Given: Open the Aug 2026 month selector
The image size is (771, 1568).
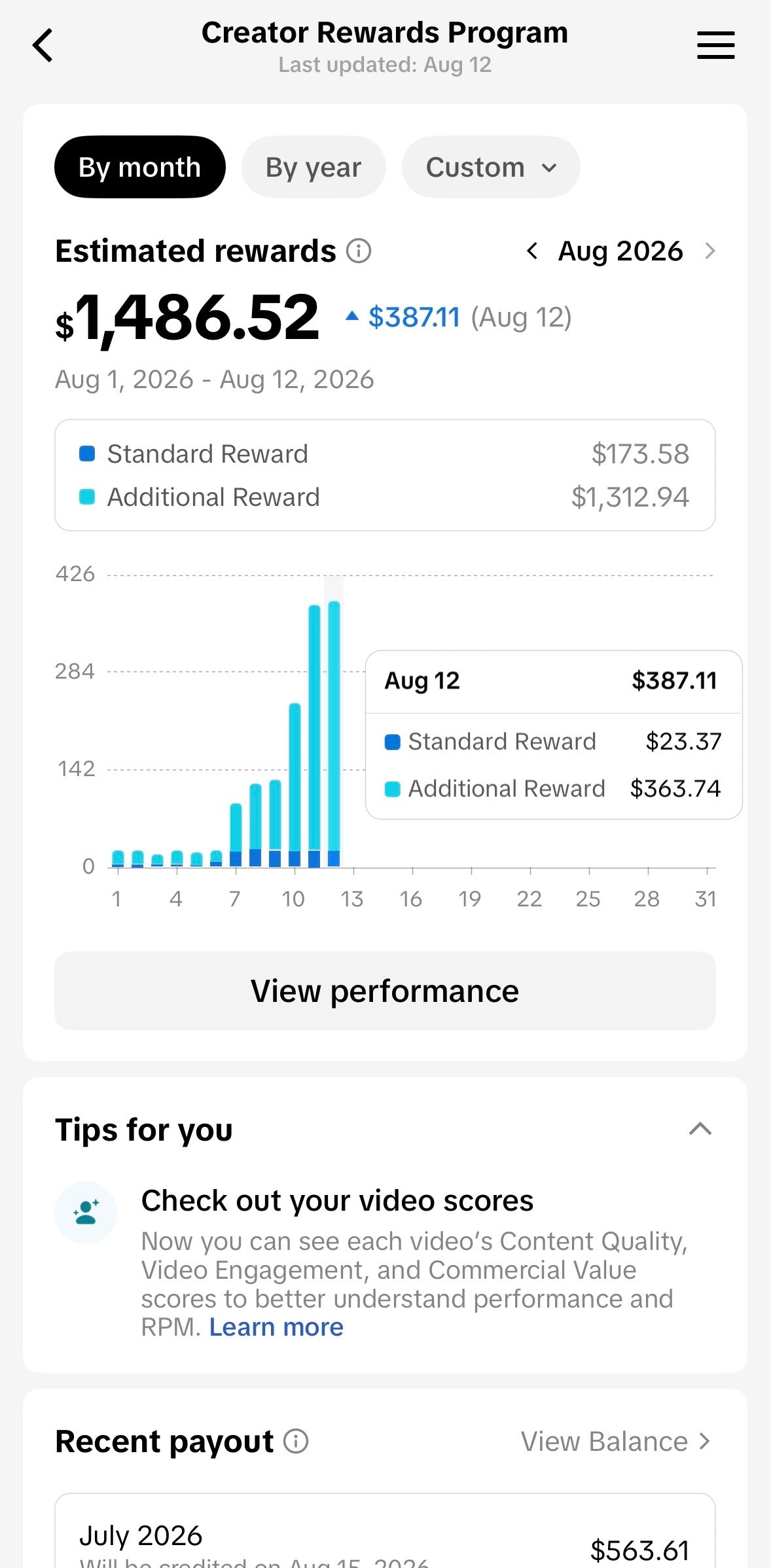Looking at the screenshot, I should (620, 251).
